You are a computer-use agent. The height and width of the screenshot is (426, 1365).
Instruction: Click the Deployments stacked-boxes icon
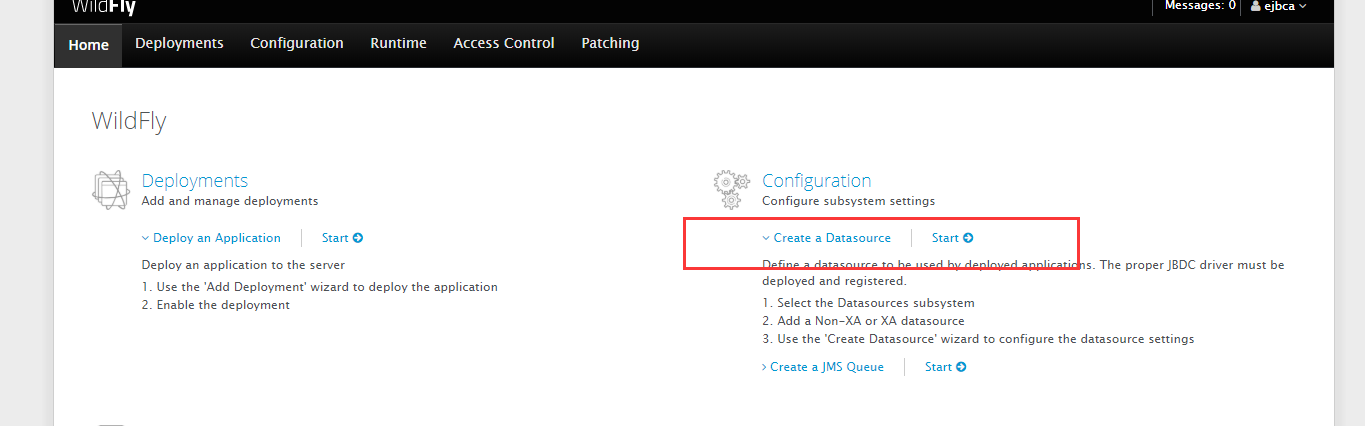point(110,190)
